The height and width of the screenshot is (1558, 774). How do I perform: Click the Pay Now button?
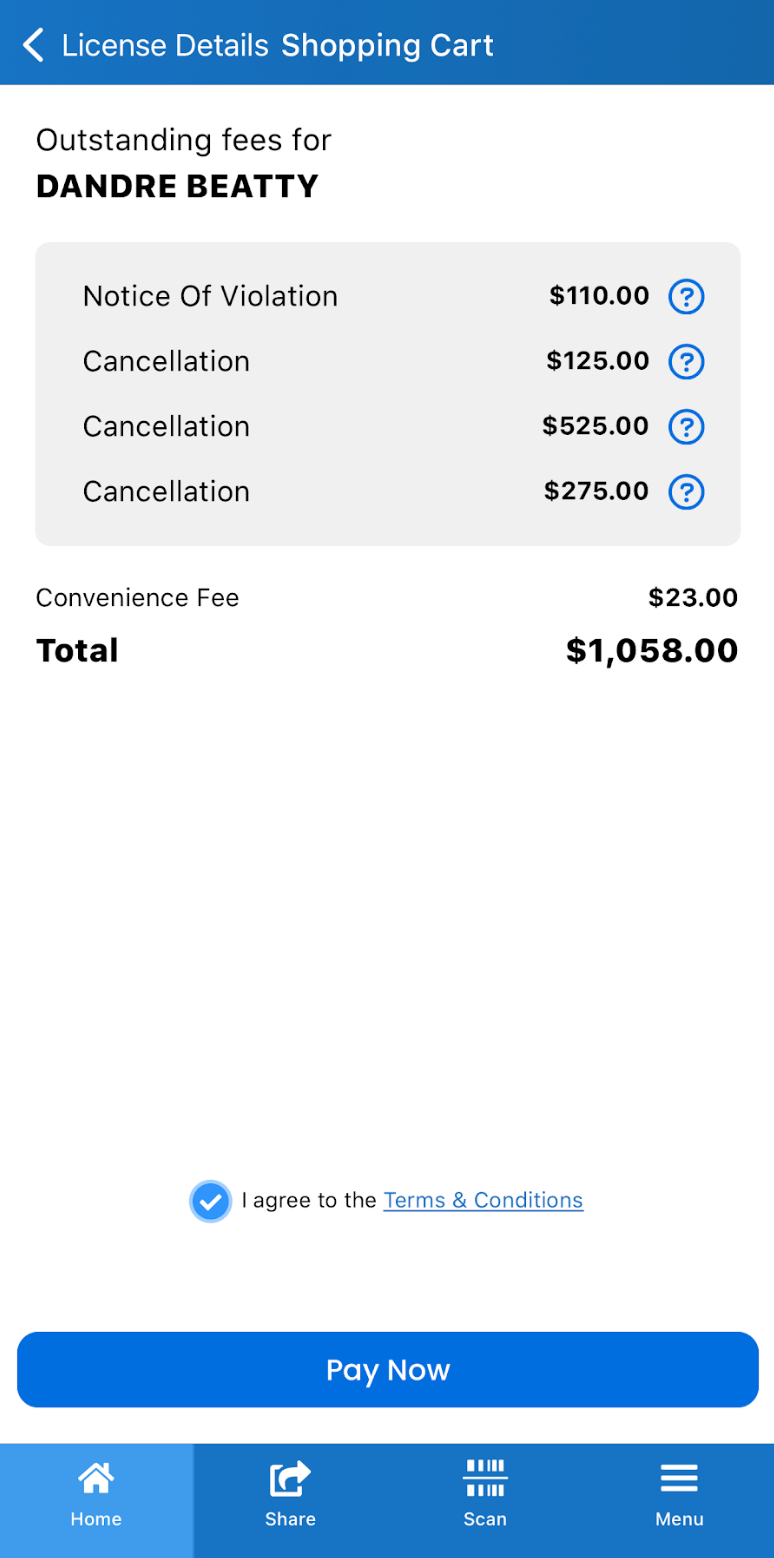[388, 1369]
